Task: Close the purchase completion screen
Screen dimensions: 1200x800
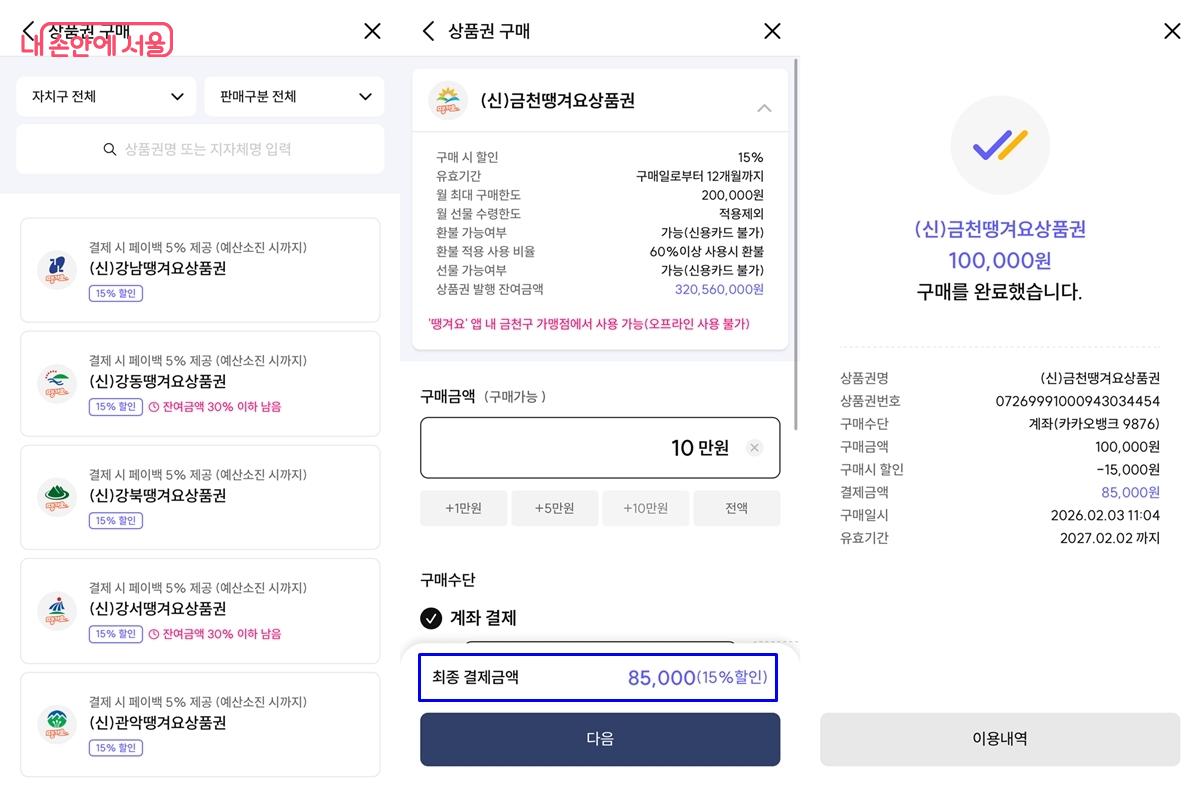Action: 1172,31
